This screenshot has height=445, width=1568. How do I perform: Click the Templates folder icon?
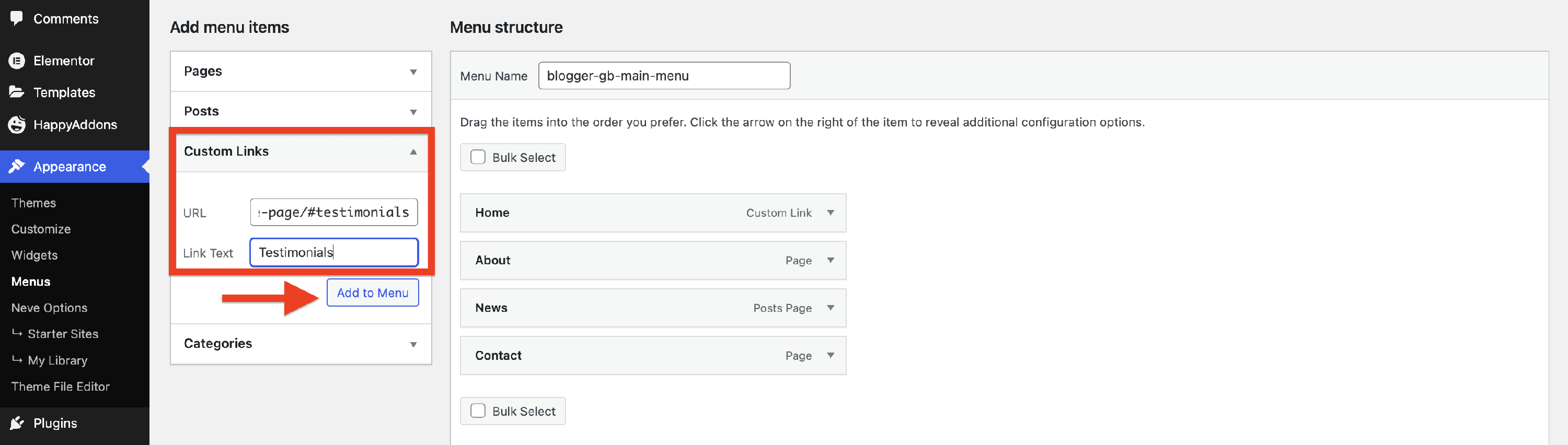(x=16, y=92)
